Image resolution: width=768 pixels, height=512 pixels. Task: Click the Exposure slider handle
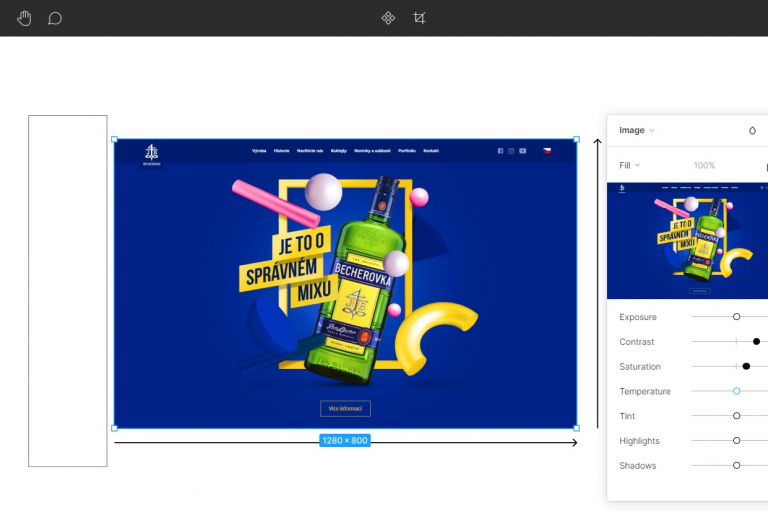tap(736, 317)
